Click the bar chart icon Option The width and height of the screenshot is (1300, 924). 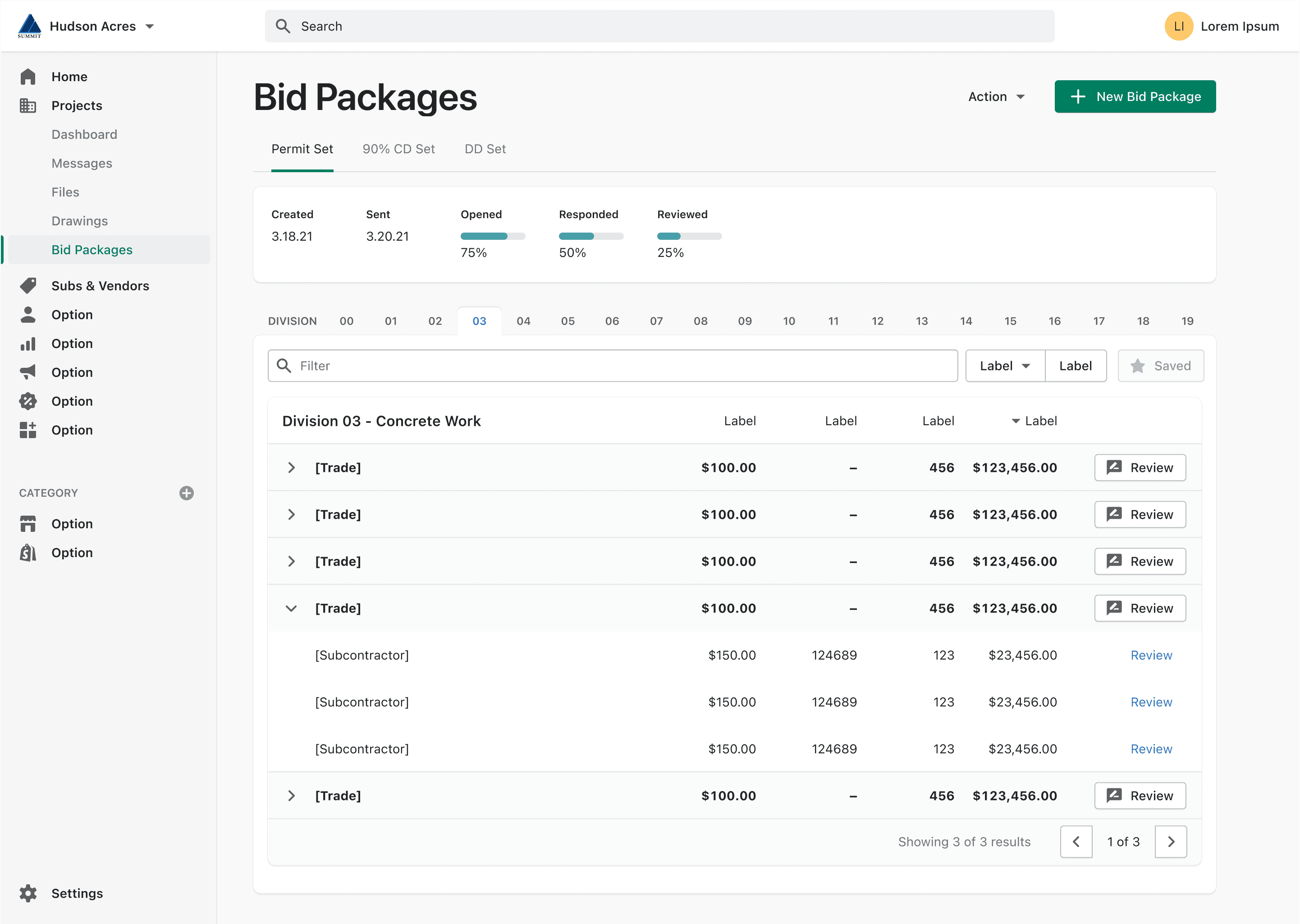coord(28,343)
